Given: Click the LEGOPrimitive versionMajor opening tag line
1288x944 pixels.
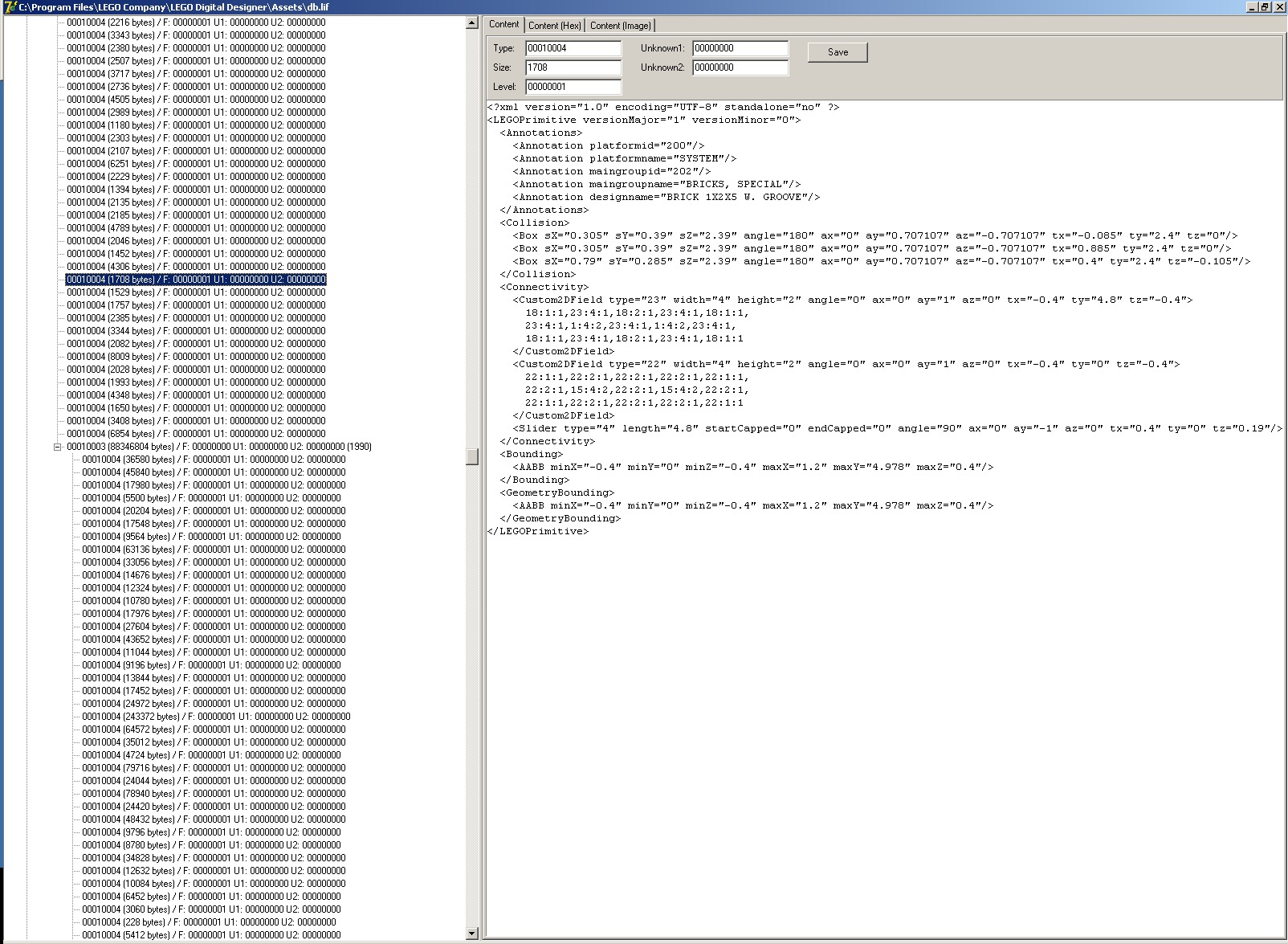Looking at the screenshot, I should (644, 120).
